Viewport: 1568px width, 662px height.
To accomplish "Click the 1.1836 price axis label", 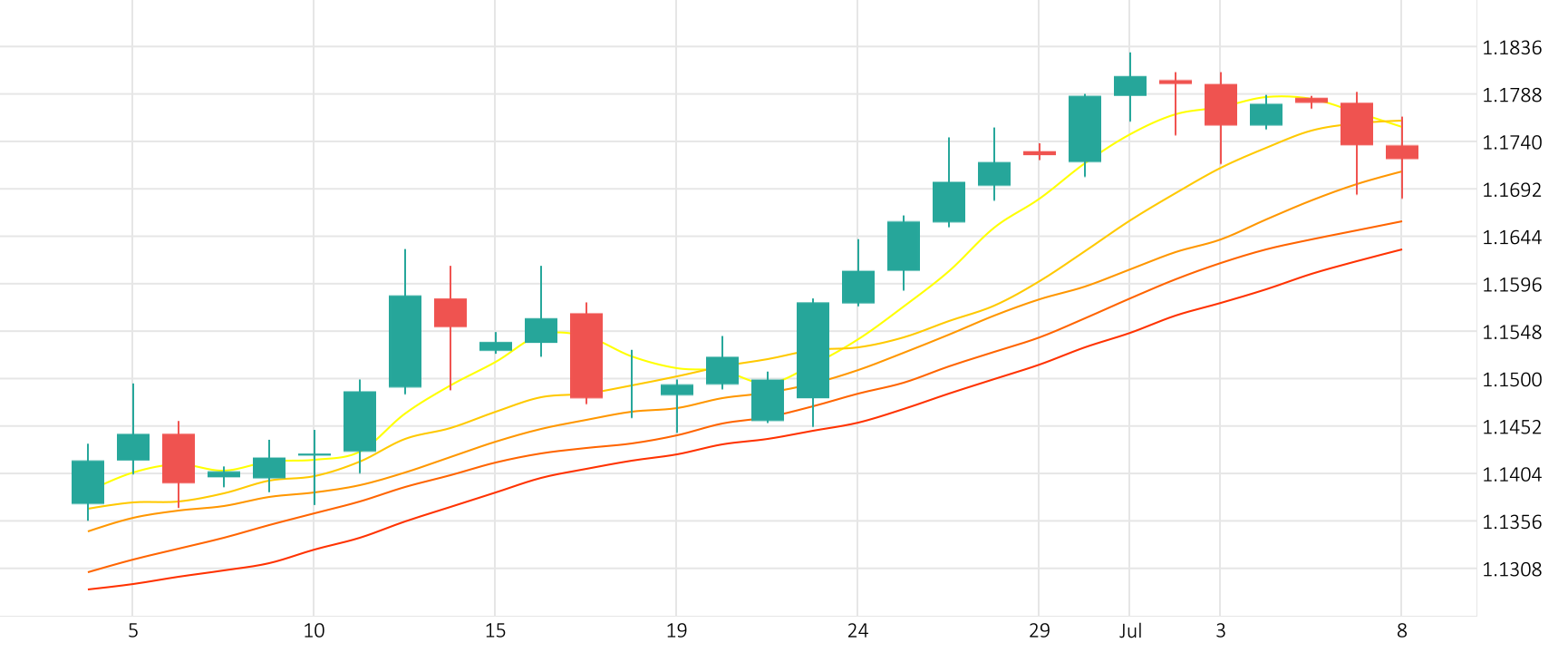I will (1512, 48).
